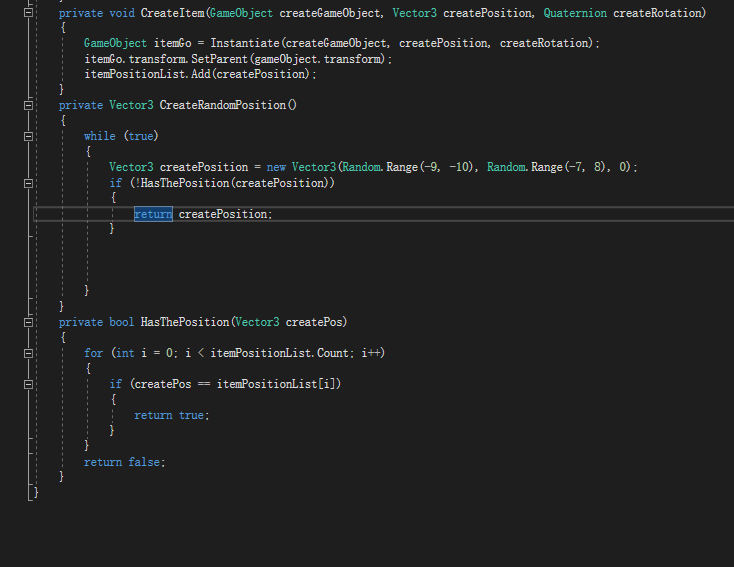Click 'itemGo.transform.SetParent' line
The width and height of the screenshot is (734, 567).
click(x=238, y=59)
